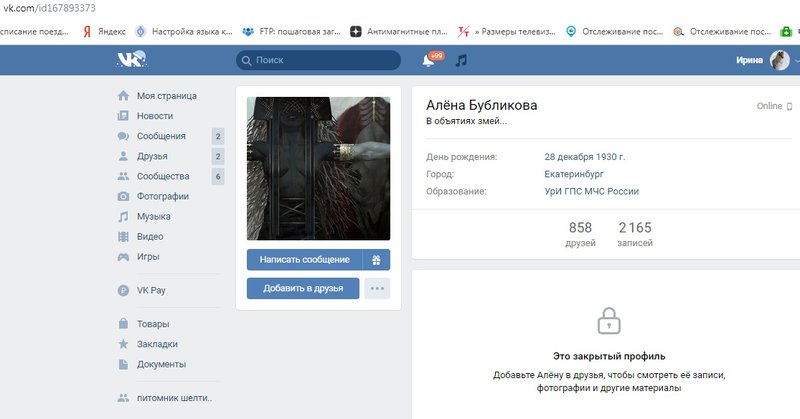Click the person icon beside Друзья
Image resolution: width=800 pixels, height=419 pixels.
click(x=123, y=156)
